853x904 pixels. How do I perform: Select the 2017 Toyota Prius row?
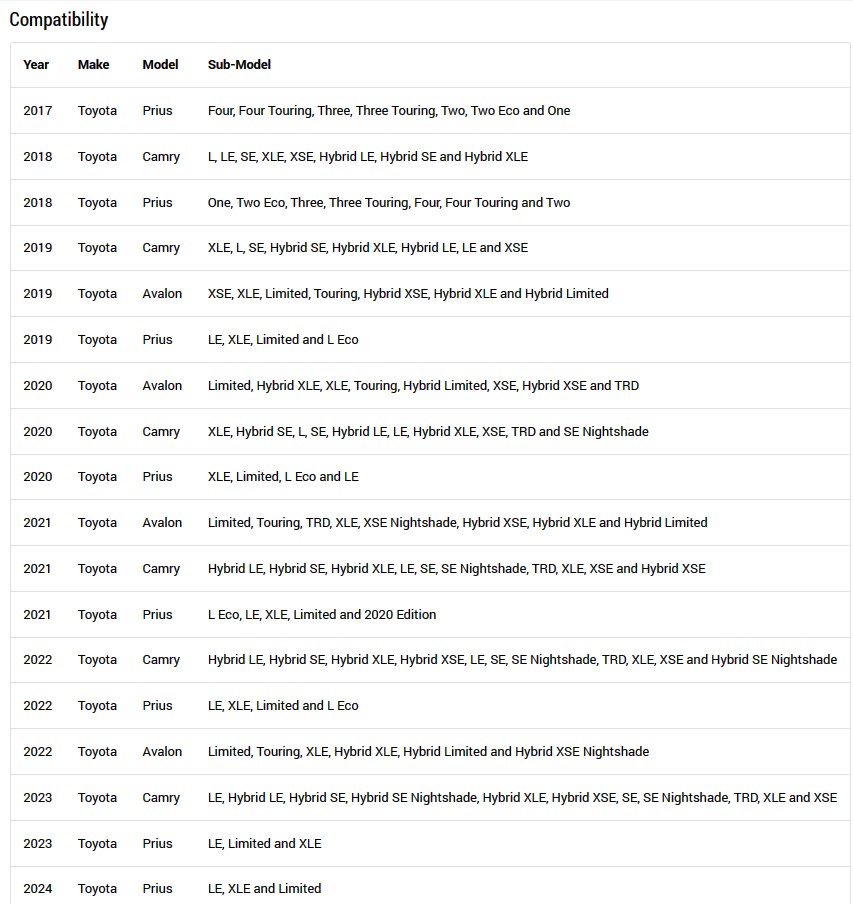430,111
